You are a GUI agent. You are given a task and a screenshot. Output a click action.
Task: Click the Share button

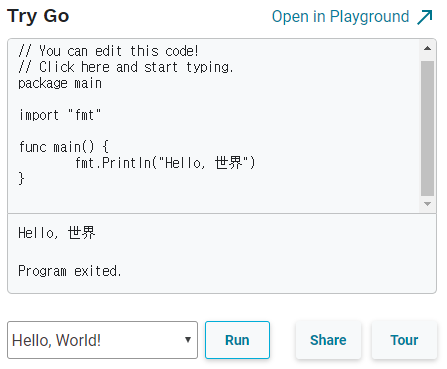328,340
